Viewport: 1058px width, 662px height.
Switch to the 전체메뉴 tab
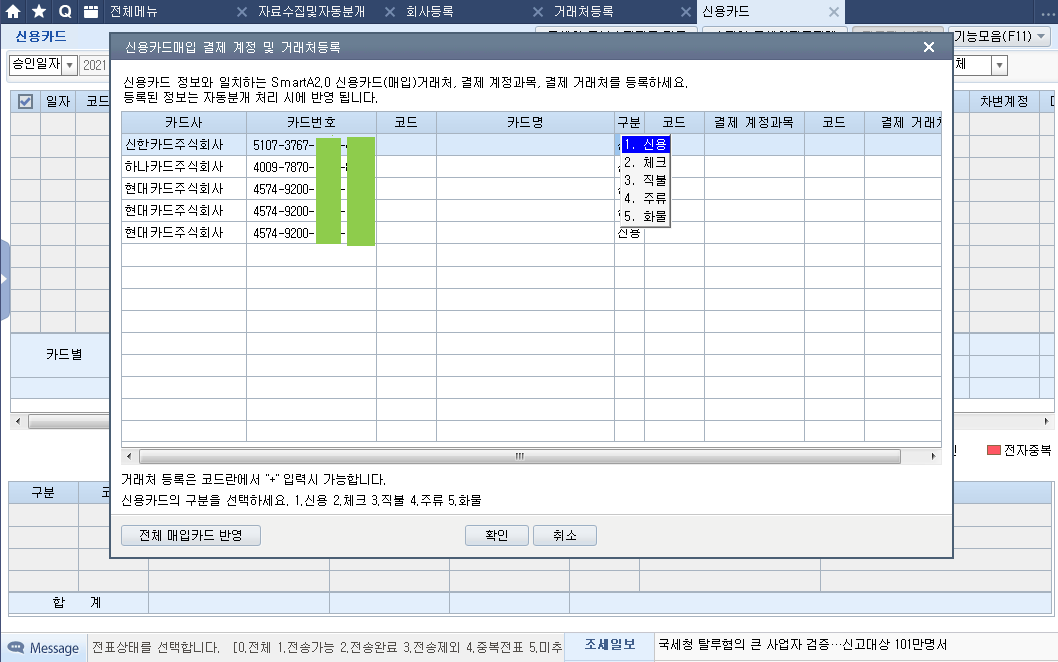click(134, 11)
